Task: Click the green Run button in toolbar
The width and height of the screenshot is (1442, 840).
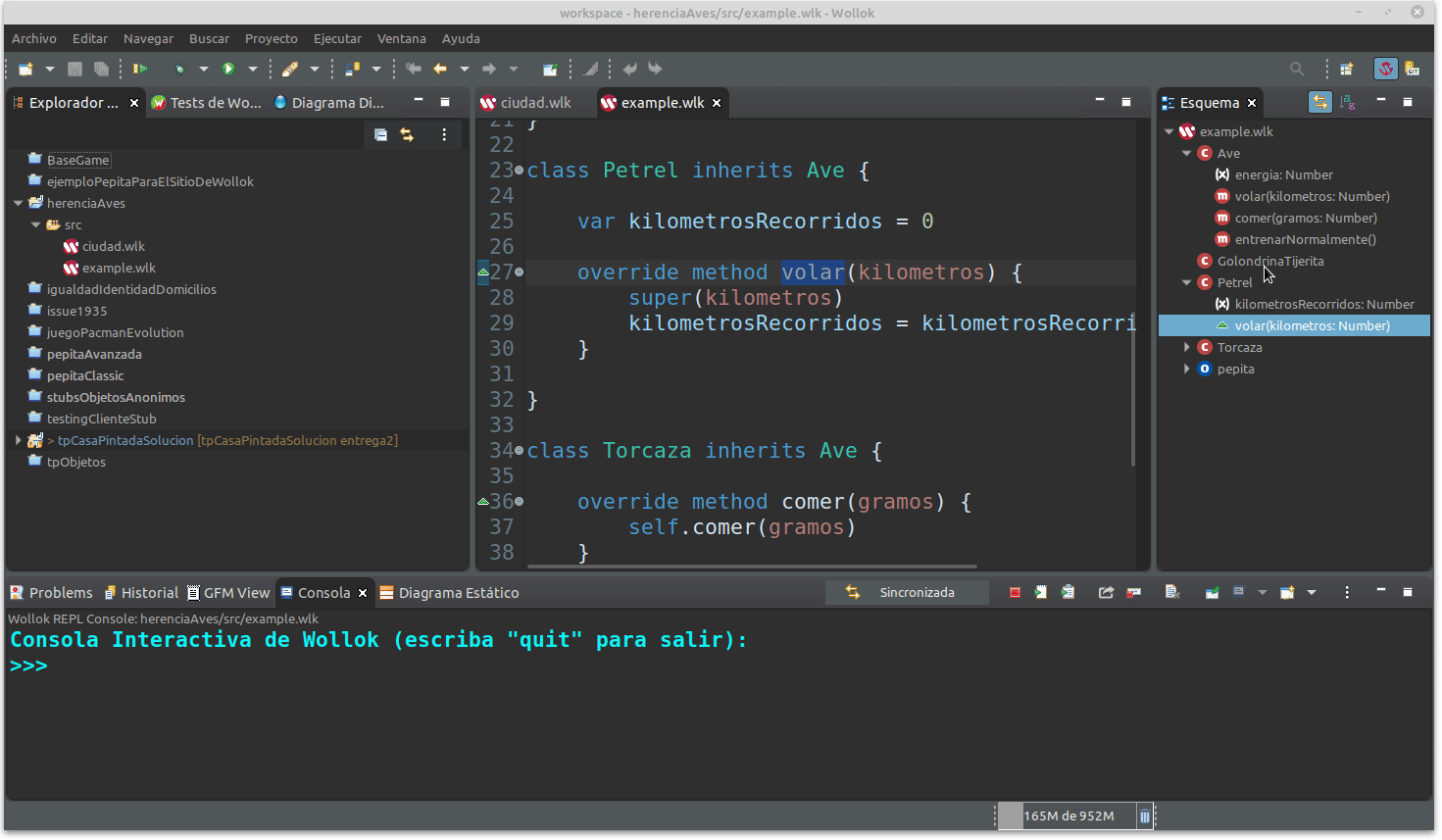Action: click(x=228, y=69)
